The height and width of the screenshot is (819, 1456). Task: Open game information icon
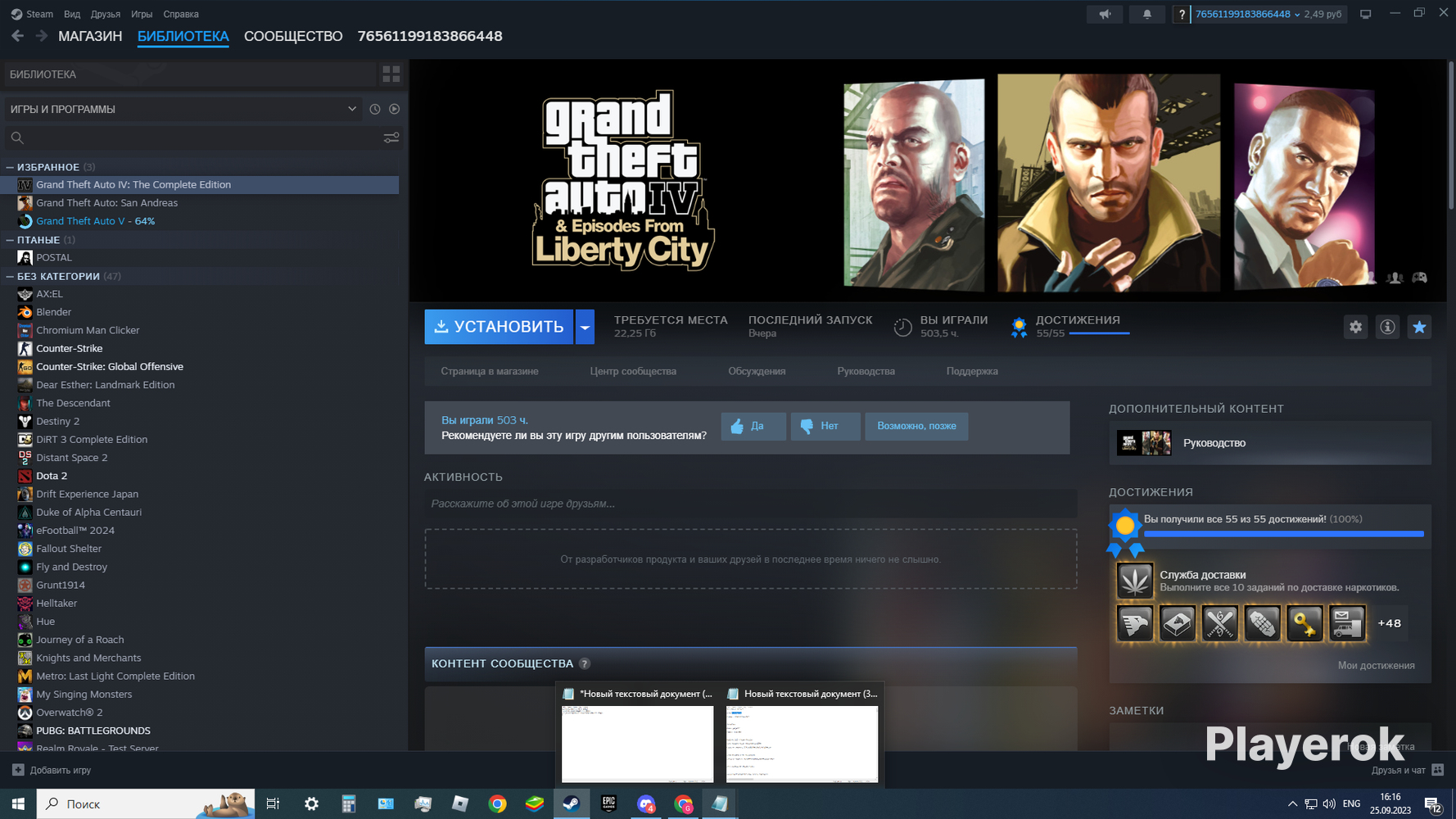(x=1387, y=327)
